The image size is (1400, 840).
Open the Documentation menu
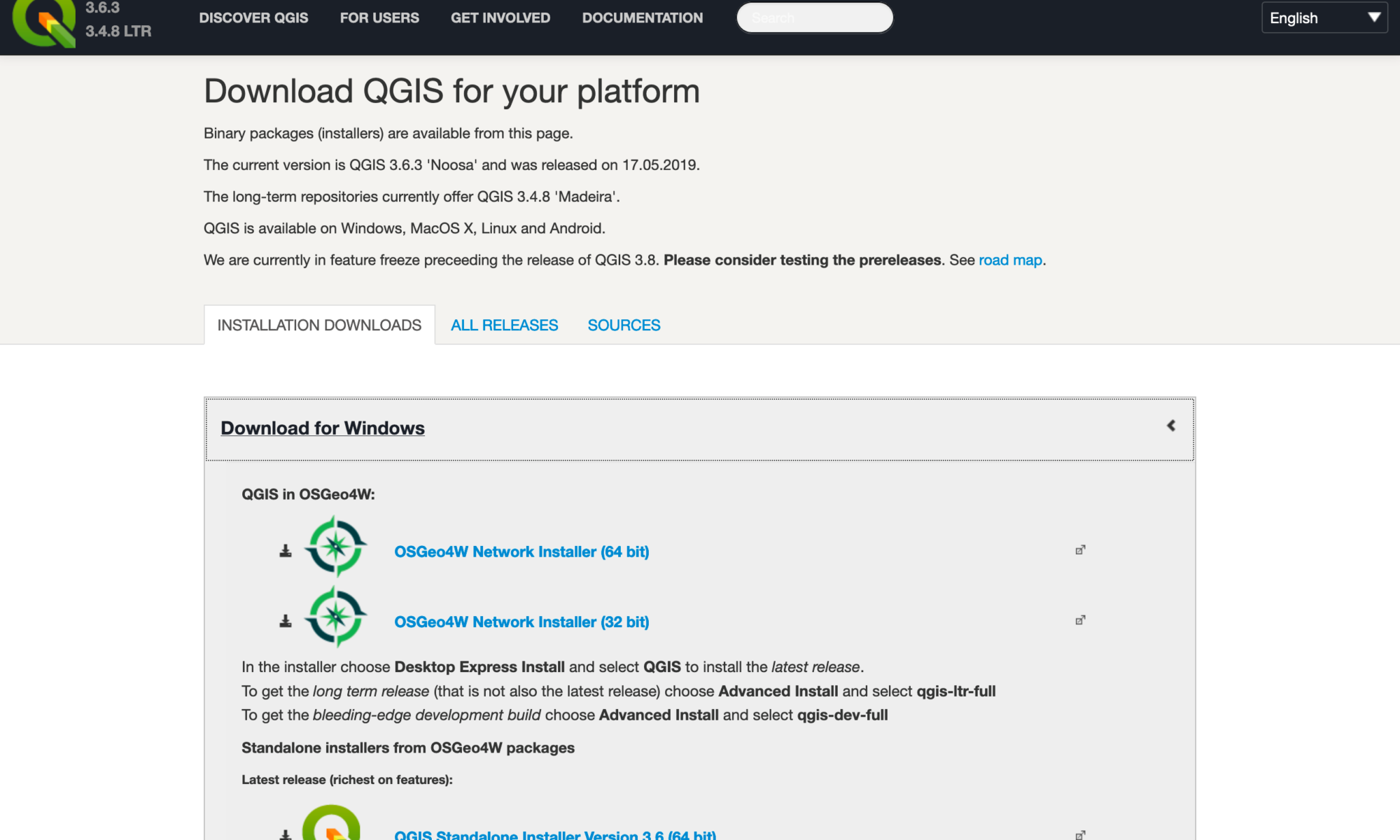tap(643, 18)
